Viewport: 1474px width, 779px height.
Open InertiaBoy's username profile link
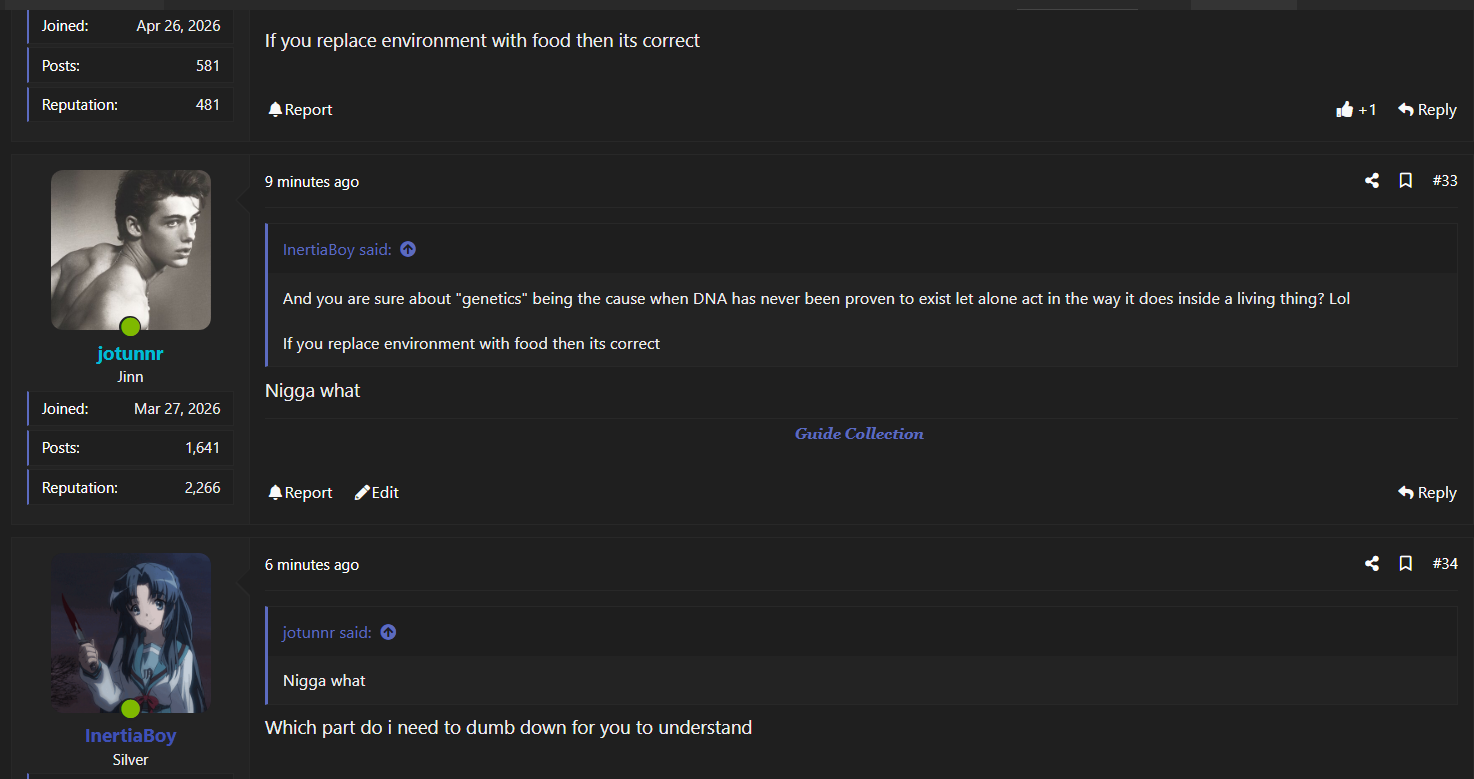pos(130,736)
